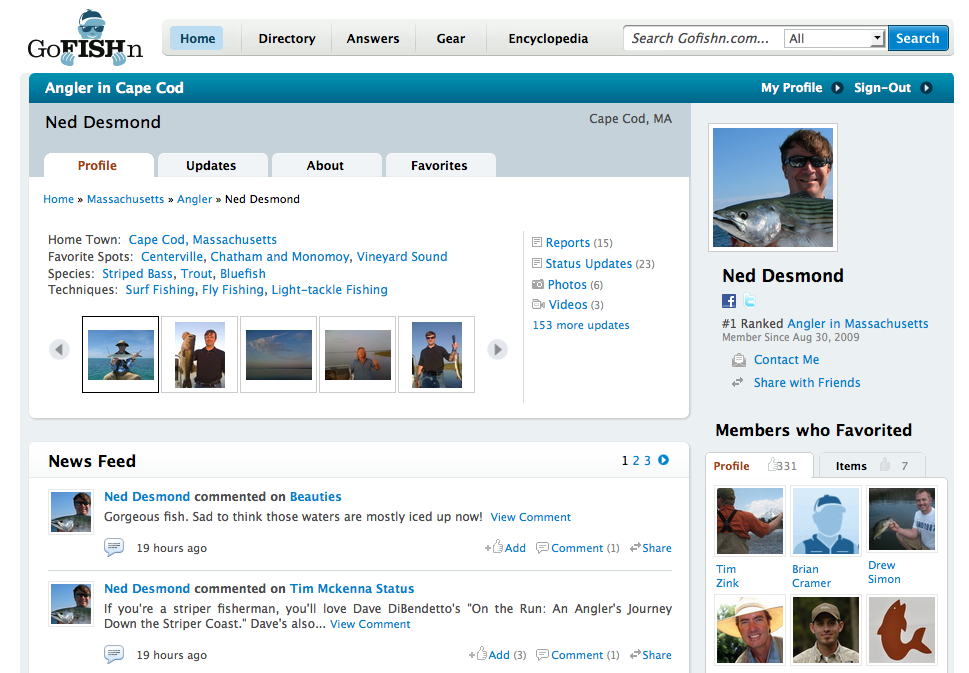Click the arrow icon beside My Profile

tap(837, 88)
